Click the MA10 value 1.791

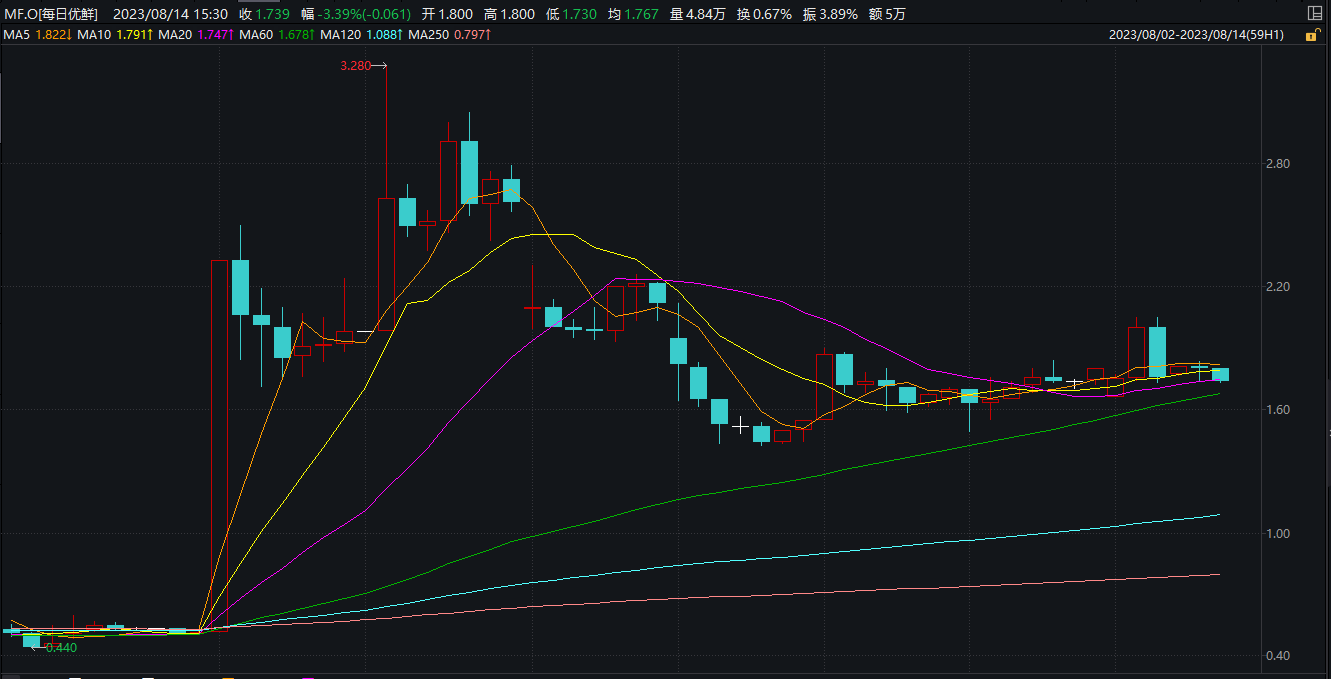[130, 35]
